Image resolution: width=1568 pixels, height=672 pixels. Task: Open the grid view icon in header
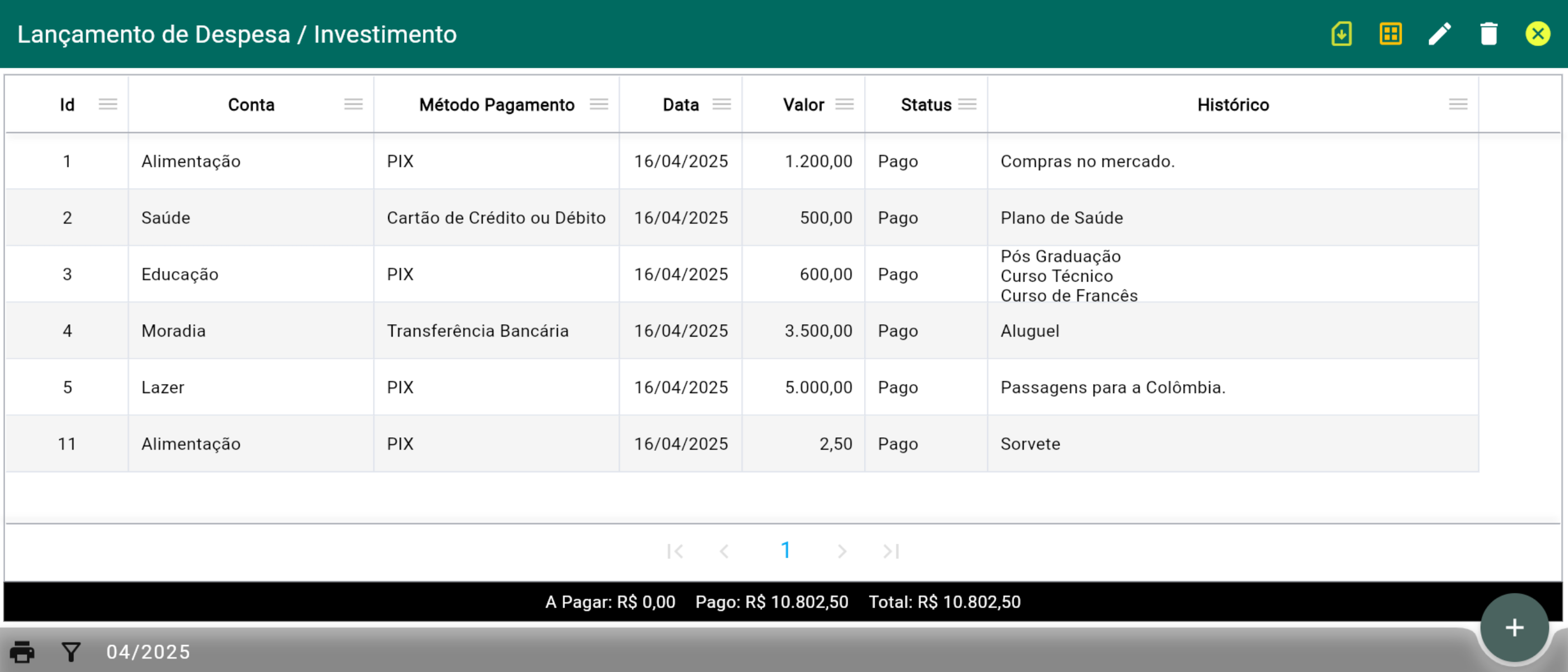click(x=1390, y=34)
